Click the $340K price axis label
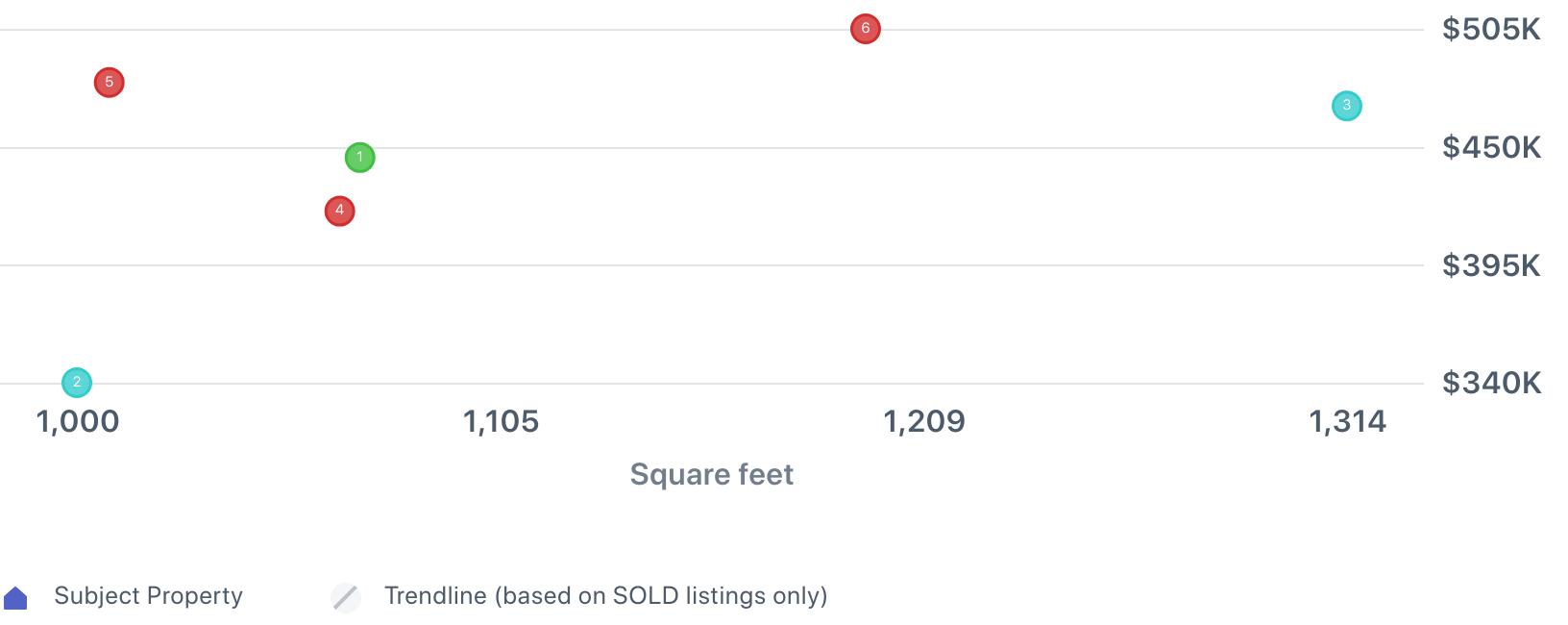 tap(1490, 384)
